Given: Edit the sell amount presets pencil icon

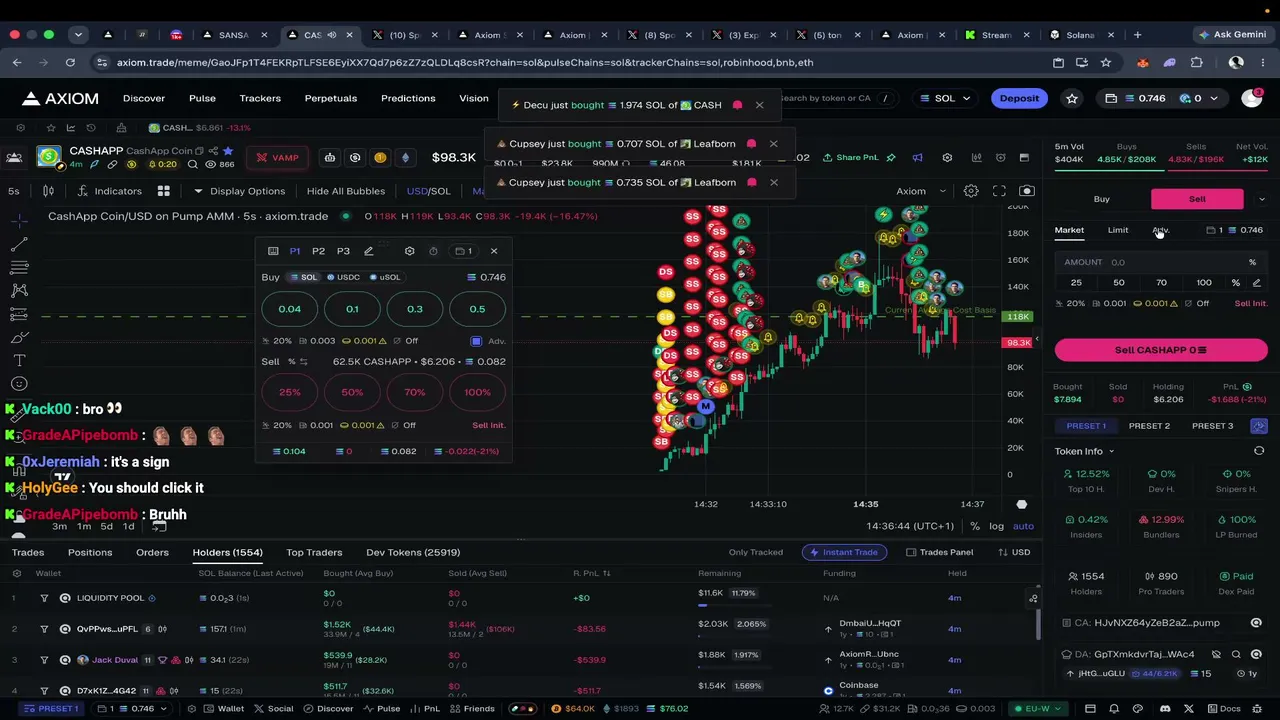Looking at the screenshot, I should pyautogui.click(x=1257, y=283).
